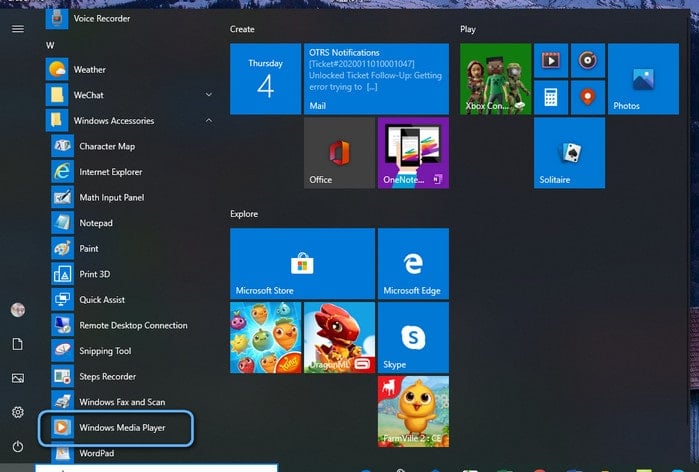Image resolution: width=699 pixels, height=472 pixels.
Task: Select Windows Fax and Scan text label
Action: 122,402
